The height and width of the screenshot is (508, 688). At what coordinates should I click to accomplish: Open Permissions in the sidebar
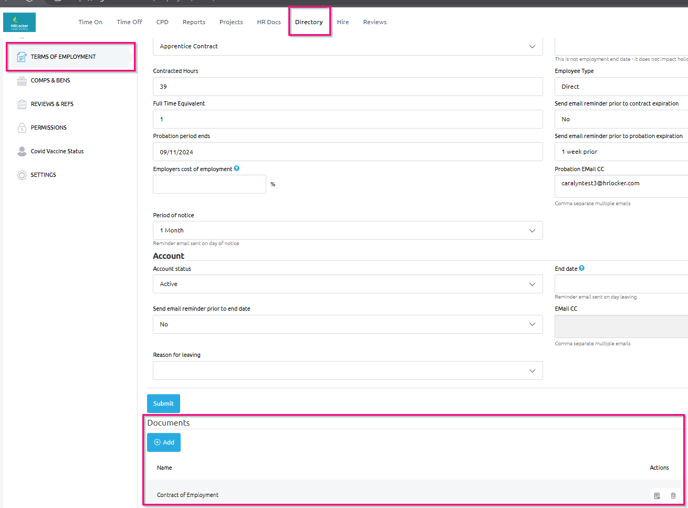click(x=48, y=128)
